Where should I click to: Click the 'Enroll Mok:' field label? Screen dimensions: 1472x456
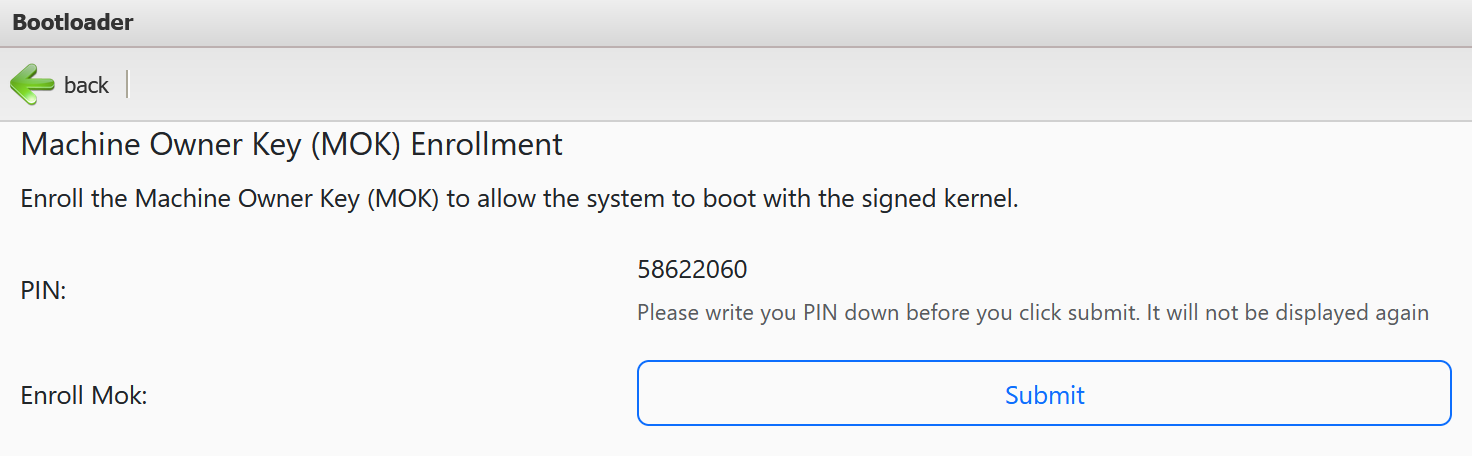point(84,396)
